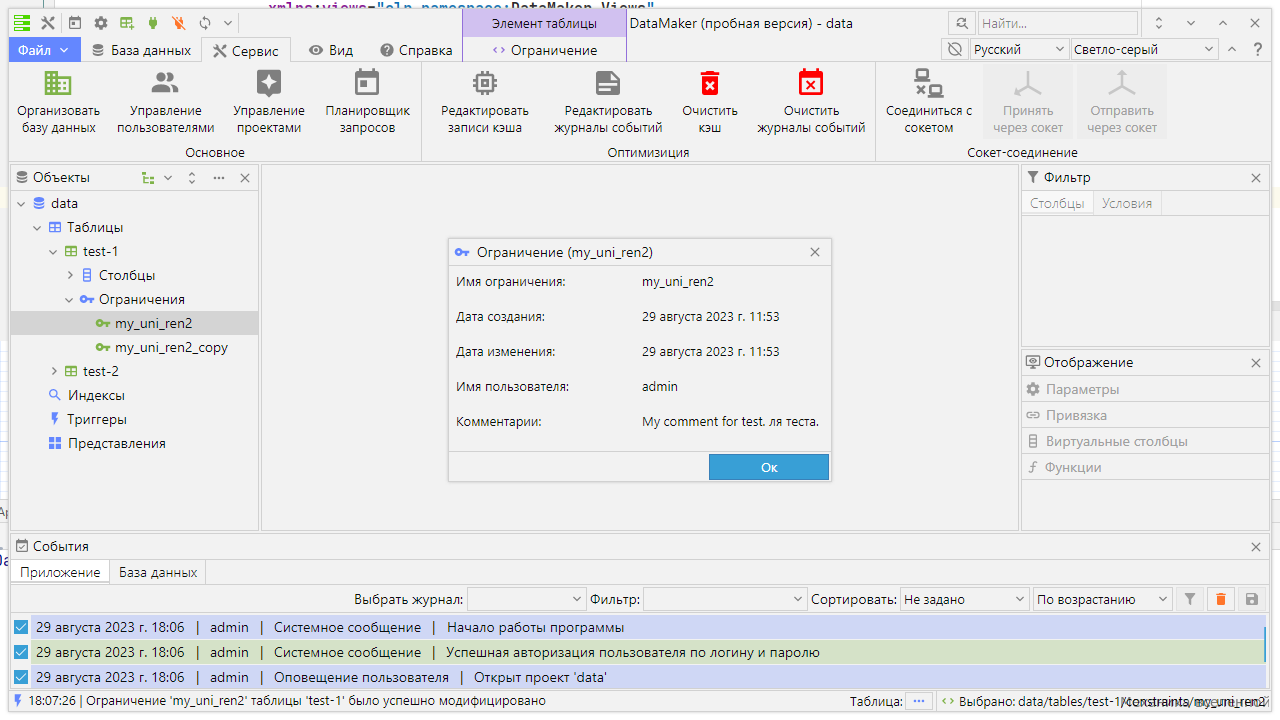Uncheck the Открыт проект 'data' event

21,678
